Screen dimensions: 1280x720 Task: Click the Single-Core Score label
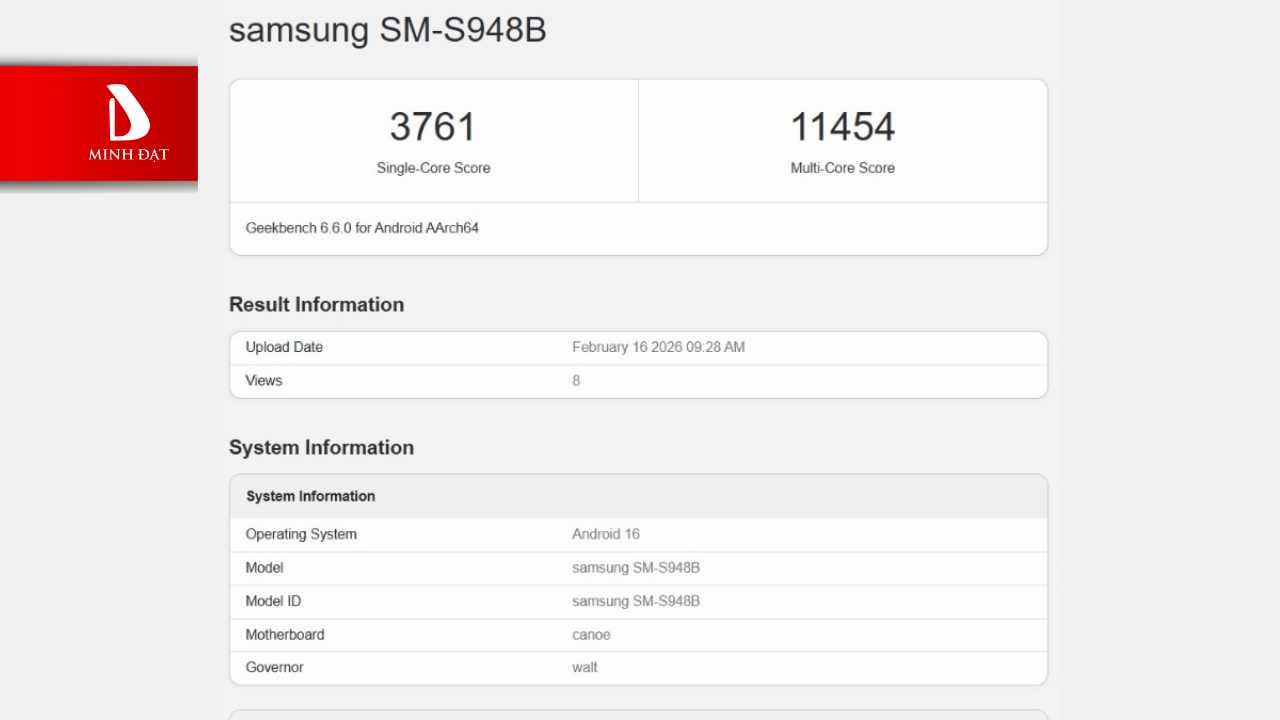[x=433, y=168]
